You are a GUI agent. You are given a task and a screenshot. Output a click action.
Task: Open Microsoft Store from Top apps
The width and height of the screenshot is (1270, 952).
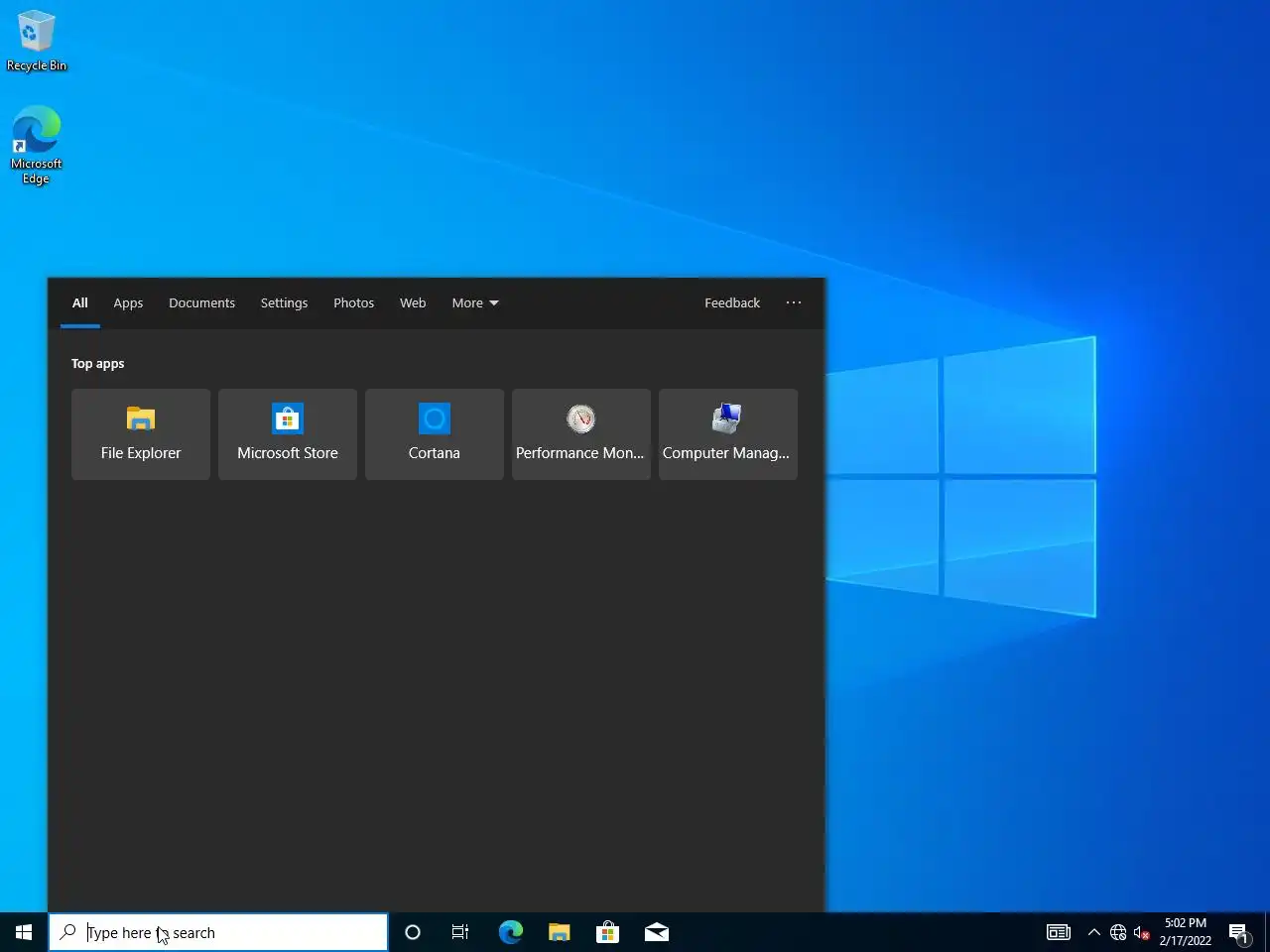pyautogui.click(x=288, y=434)
